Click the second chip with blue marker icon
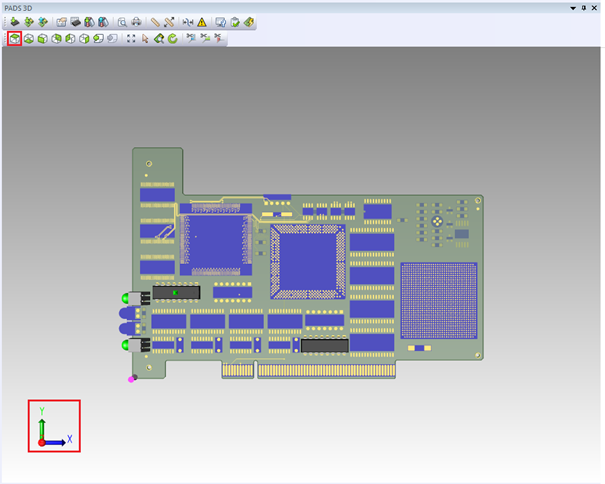Screen dimensions: 605x484 tap(103, 22)
